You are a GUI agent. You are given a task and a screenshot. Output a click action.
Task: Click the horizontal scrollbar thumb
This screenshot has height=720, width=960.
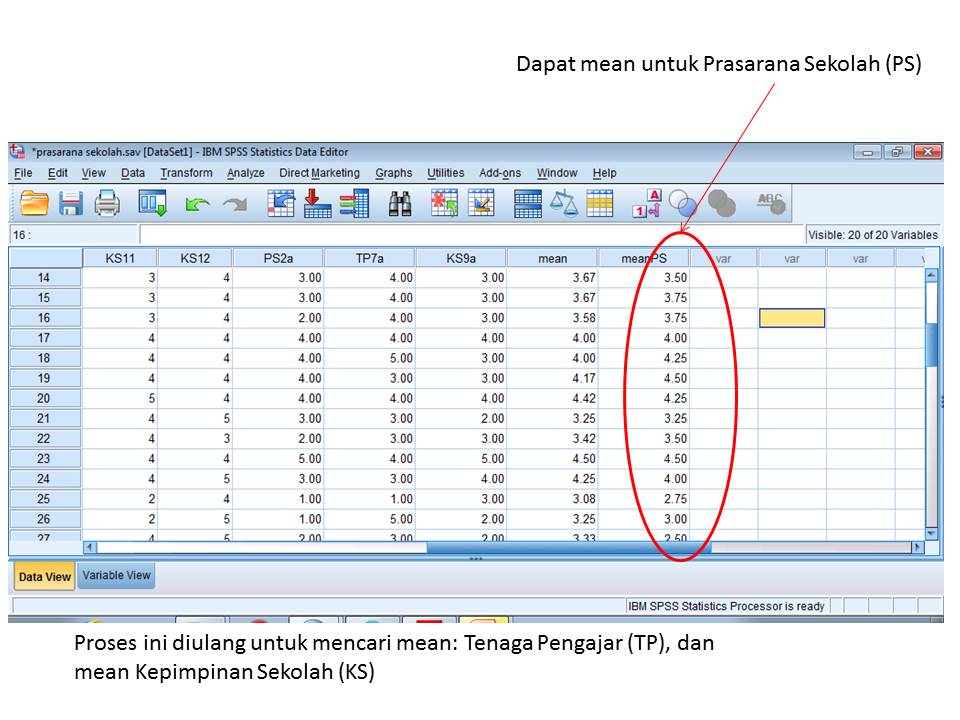(x=569, y=547)
